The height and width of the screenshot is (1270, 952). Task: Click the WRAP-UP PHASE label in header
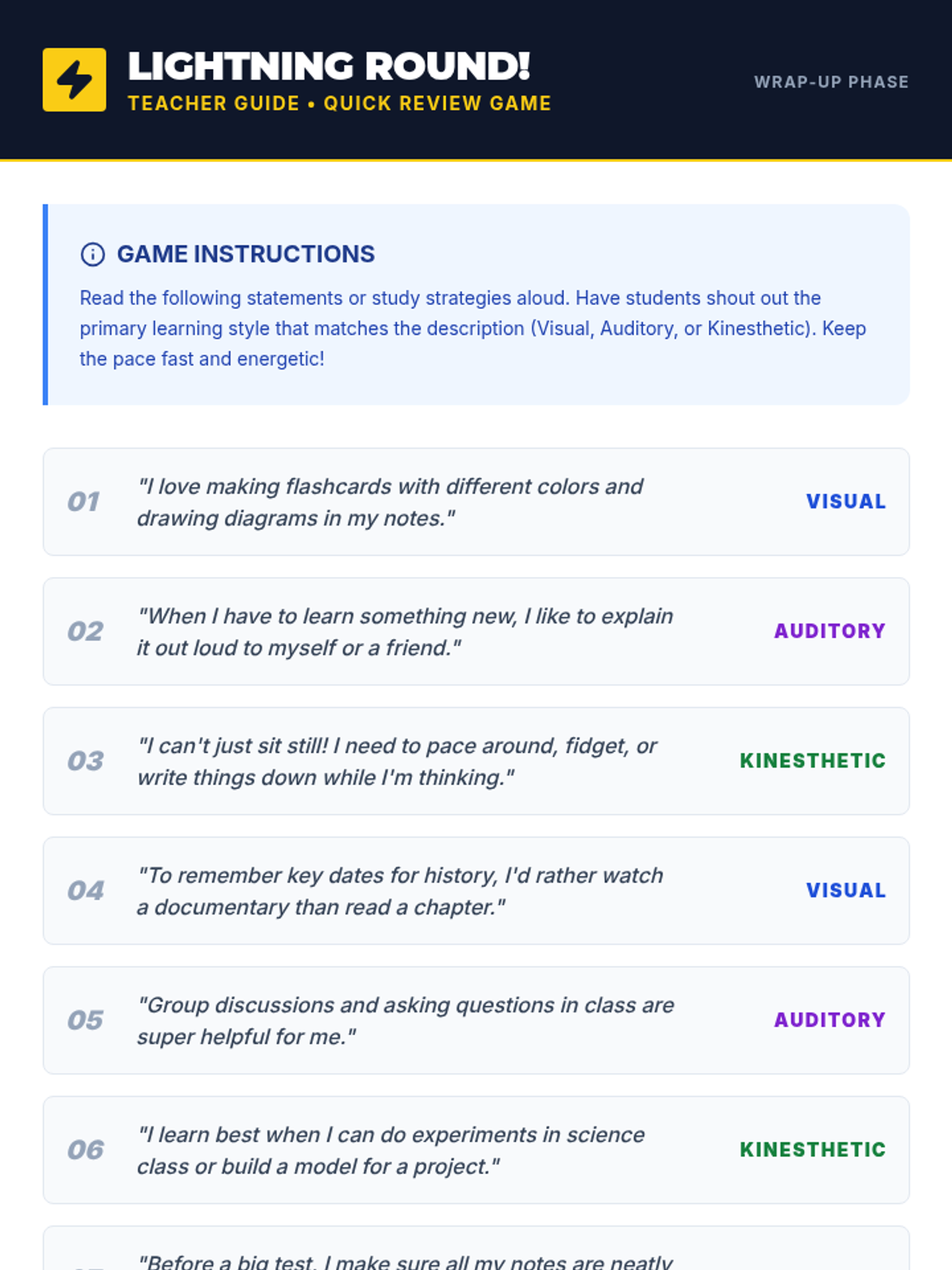coord(831,82)
